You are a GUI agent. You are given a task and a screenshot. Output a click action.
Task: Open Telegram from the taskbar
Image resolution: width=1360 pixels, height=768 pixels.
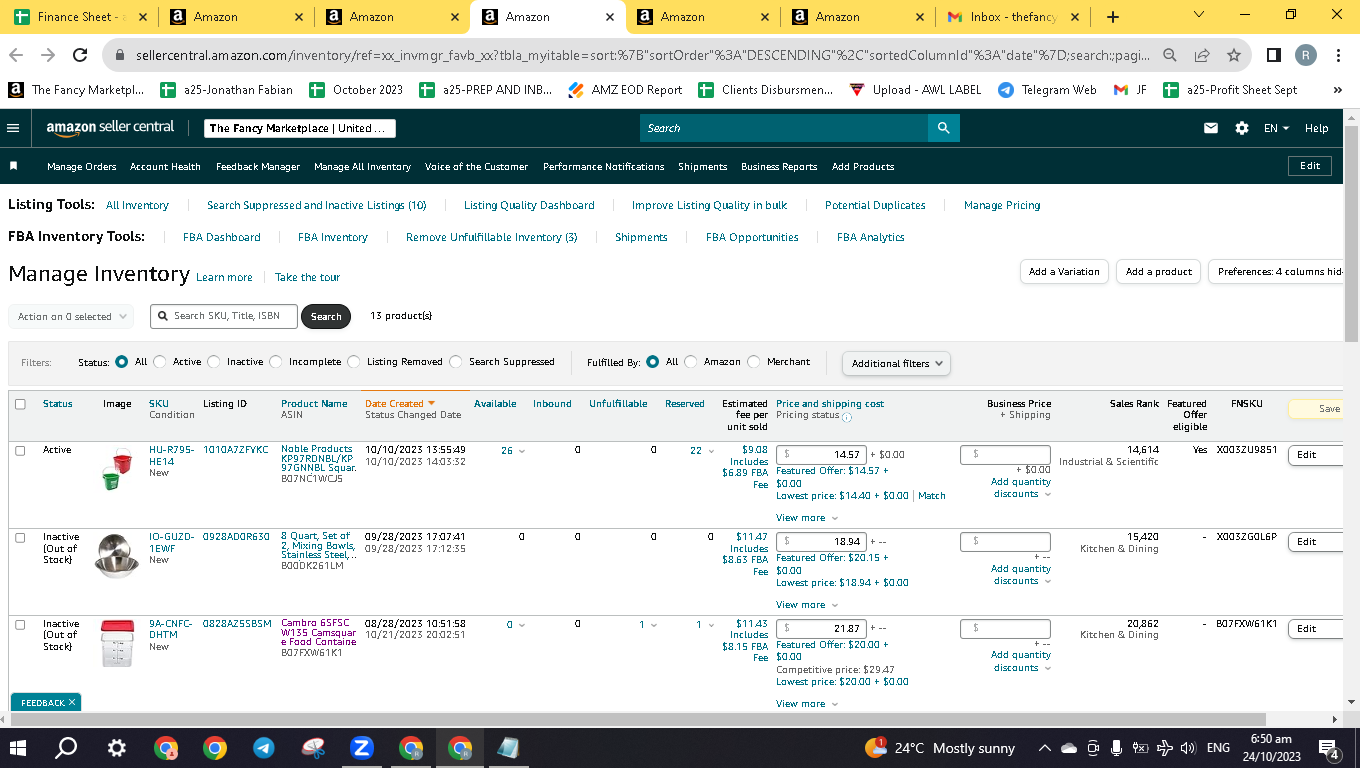click(x=264, y=748)
